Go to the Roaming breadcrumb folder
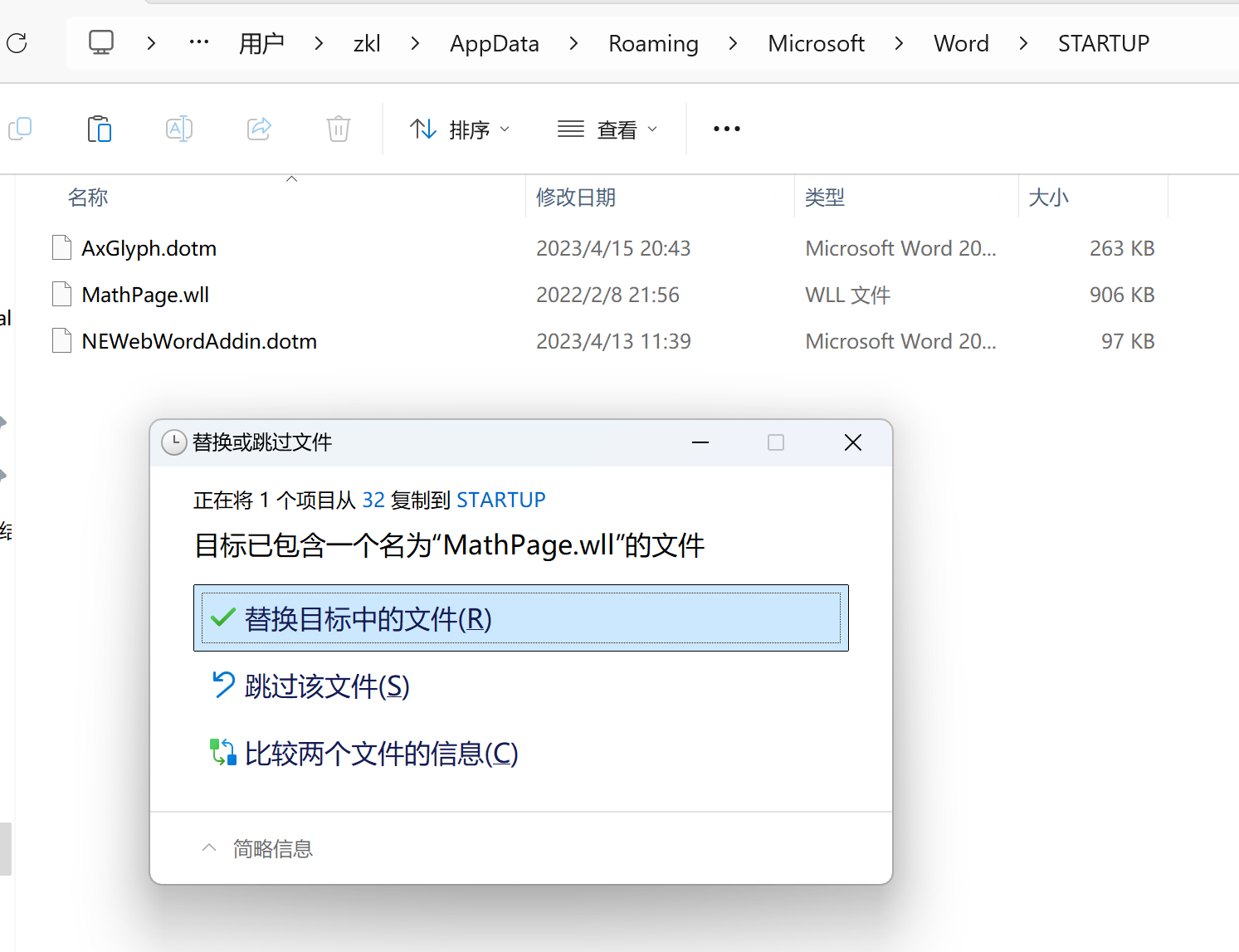 point(653,43)
